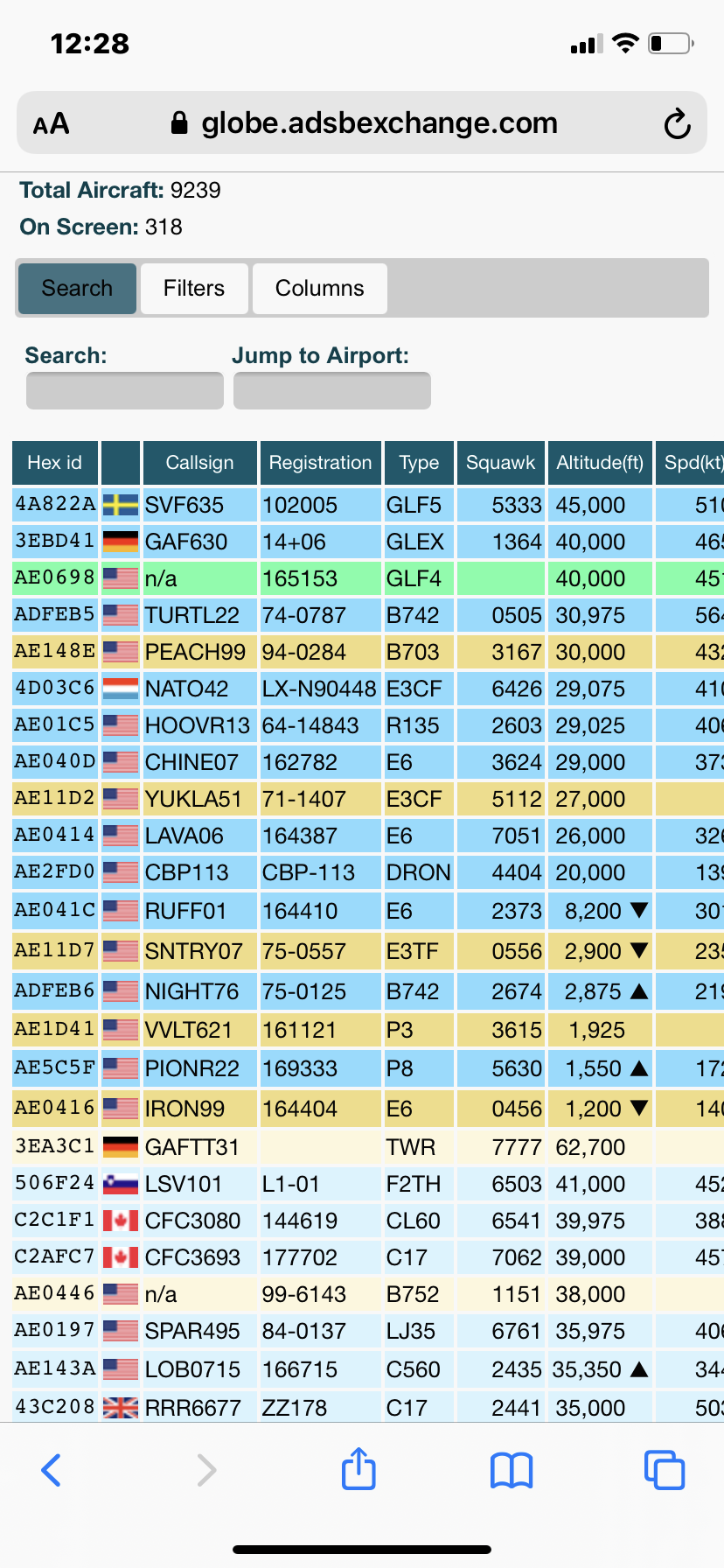The width and height of the screenshot is (724, 1568).
Task: Switch to the Search tab
Action: click(77, 288)
